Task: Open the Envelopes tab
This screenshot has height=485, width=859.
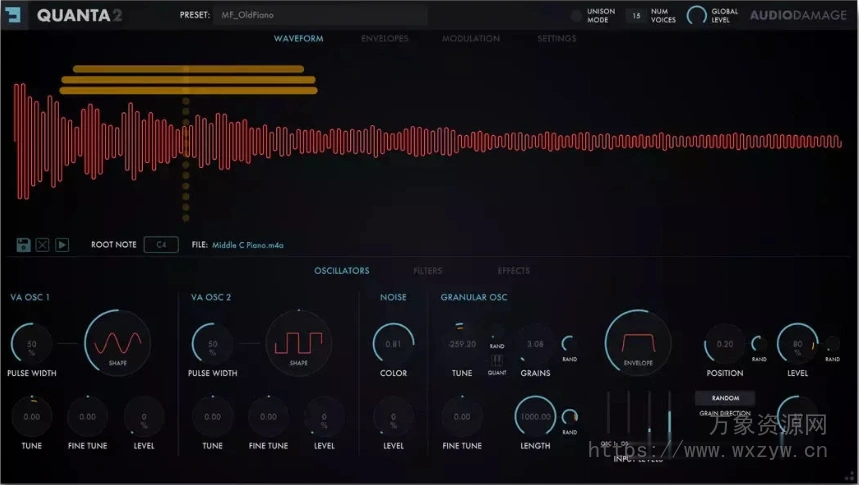Action: coord(385,38)
